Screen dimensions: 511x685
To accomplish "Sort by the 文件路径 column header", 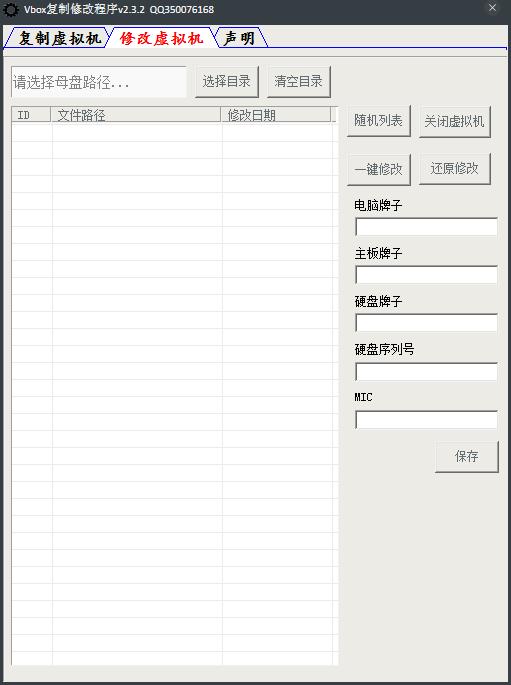I will click(136, 115).
